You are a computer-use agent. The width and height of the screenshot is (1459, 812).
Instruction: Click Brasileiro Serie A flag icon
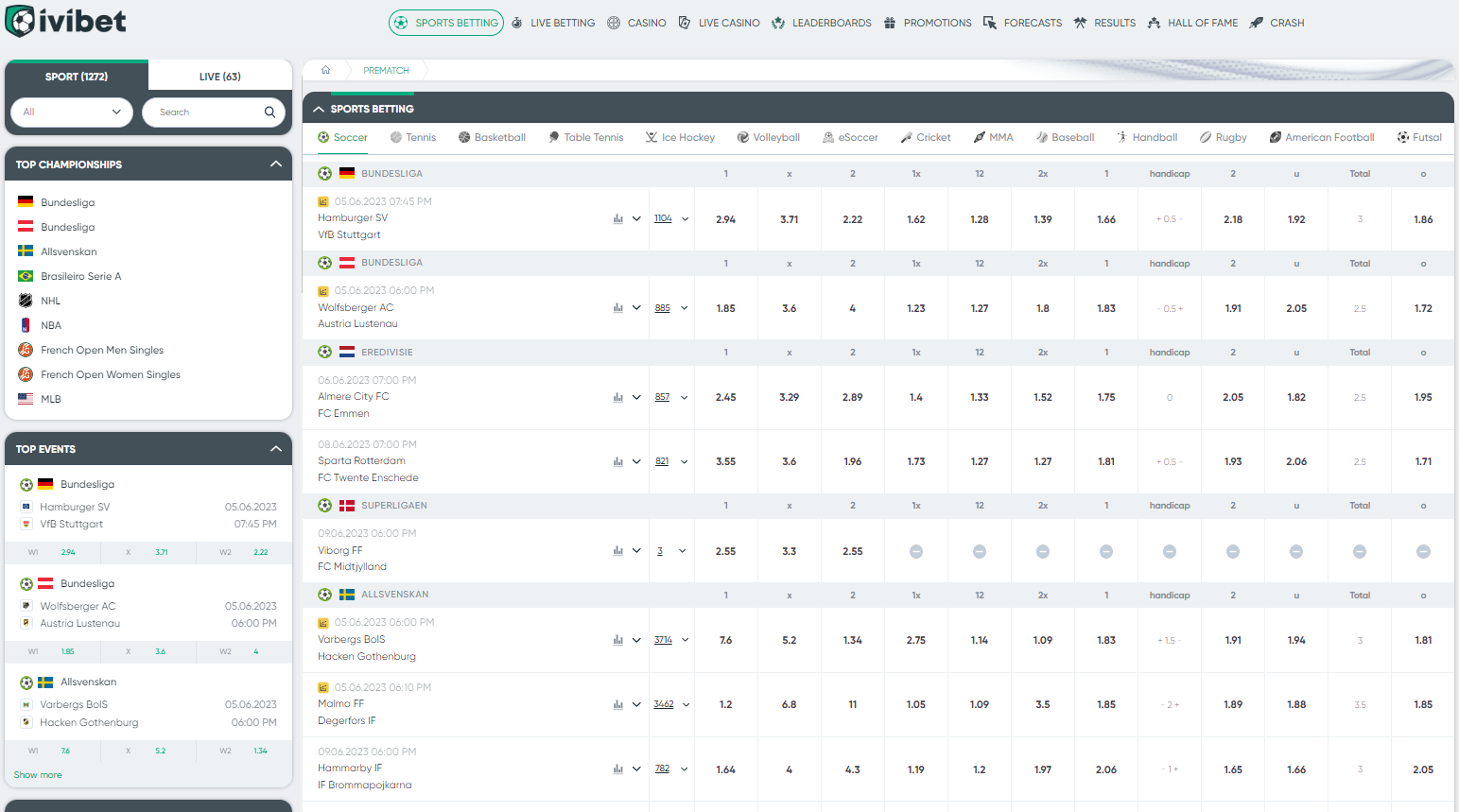pos(26,276)
